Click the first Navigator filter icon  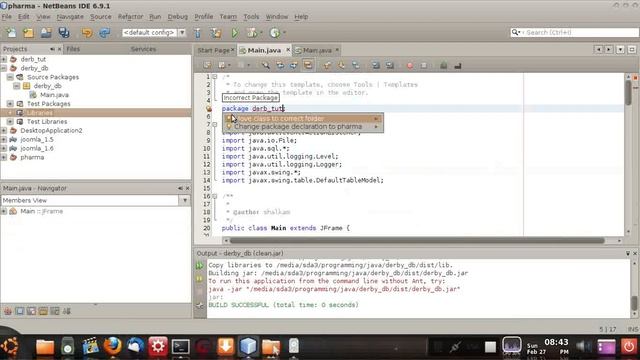click(x=8, y=311)
